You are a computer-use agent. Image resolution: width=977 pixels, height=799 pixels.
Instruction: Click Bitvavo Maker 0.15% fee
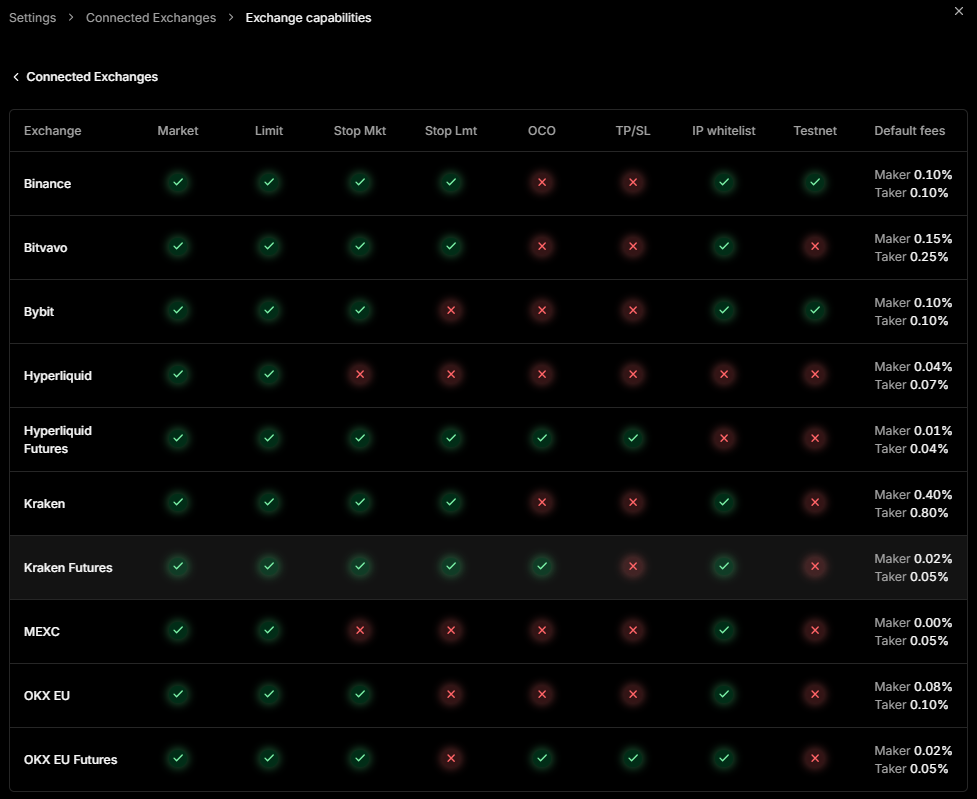(913, 239)
